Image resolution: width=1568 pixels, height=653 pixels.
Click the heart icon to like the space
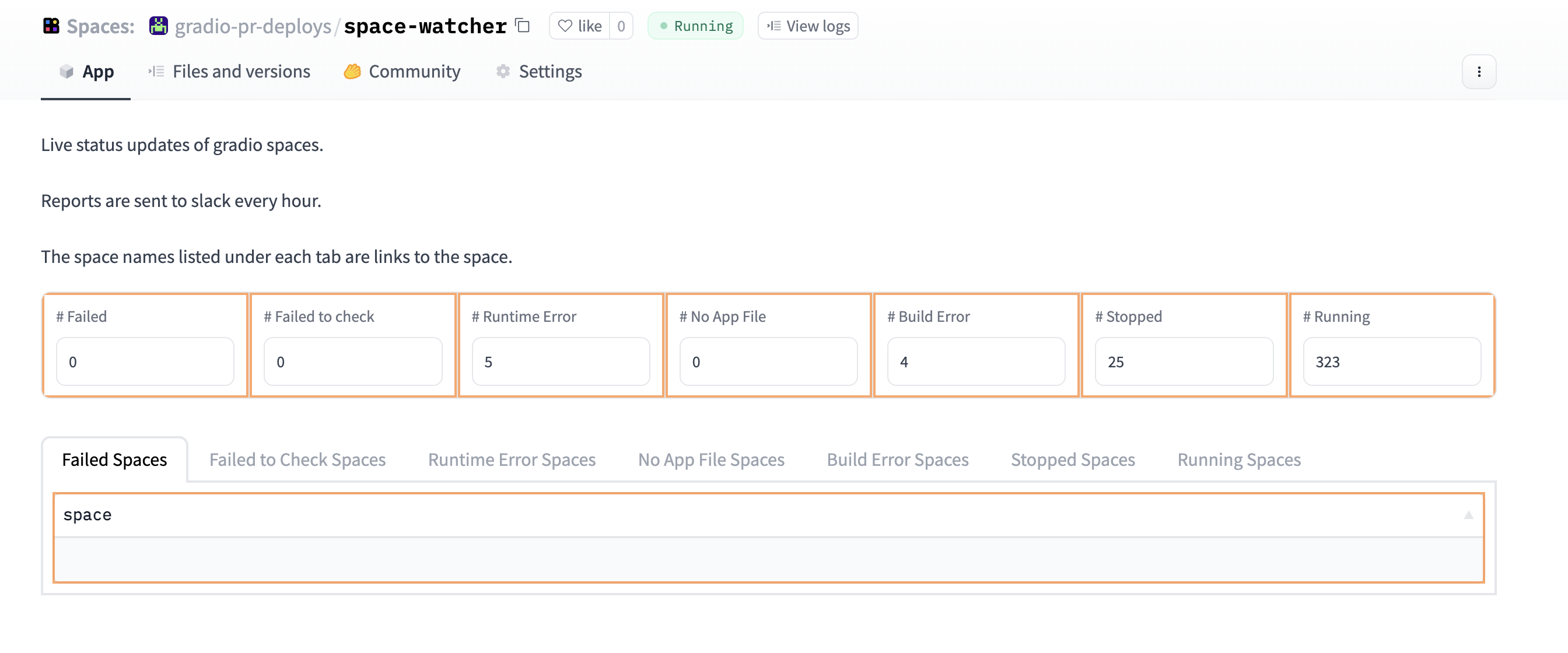(565, 26)
